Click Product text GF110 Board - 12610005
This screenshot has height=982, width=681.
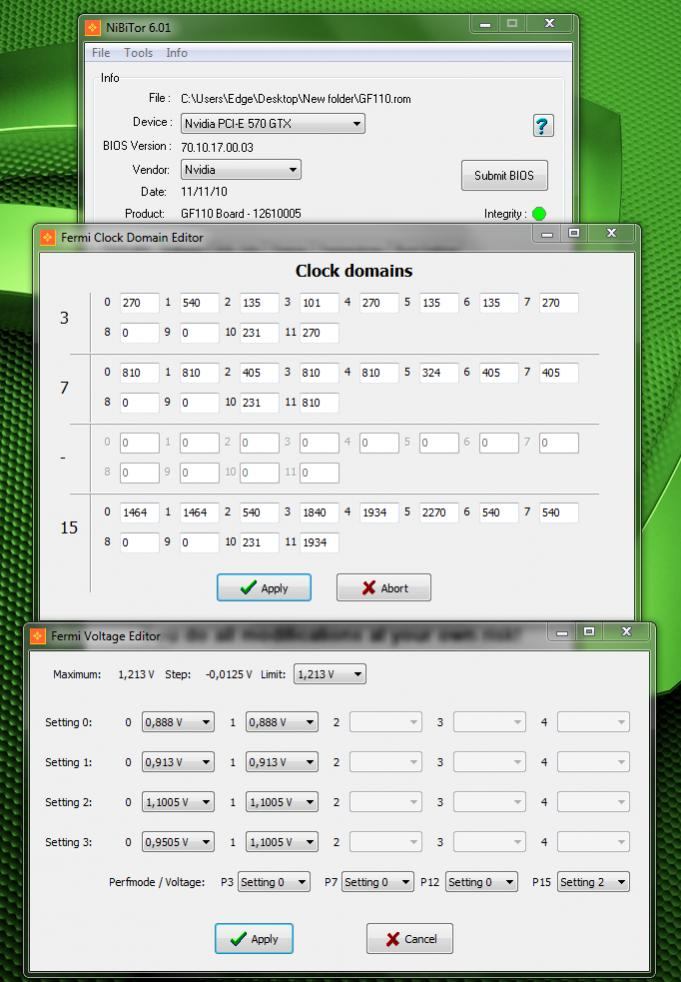(241, 214)
